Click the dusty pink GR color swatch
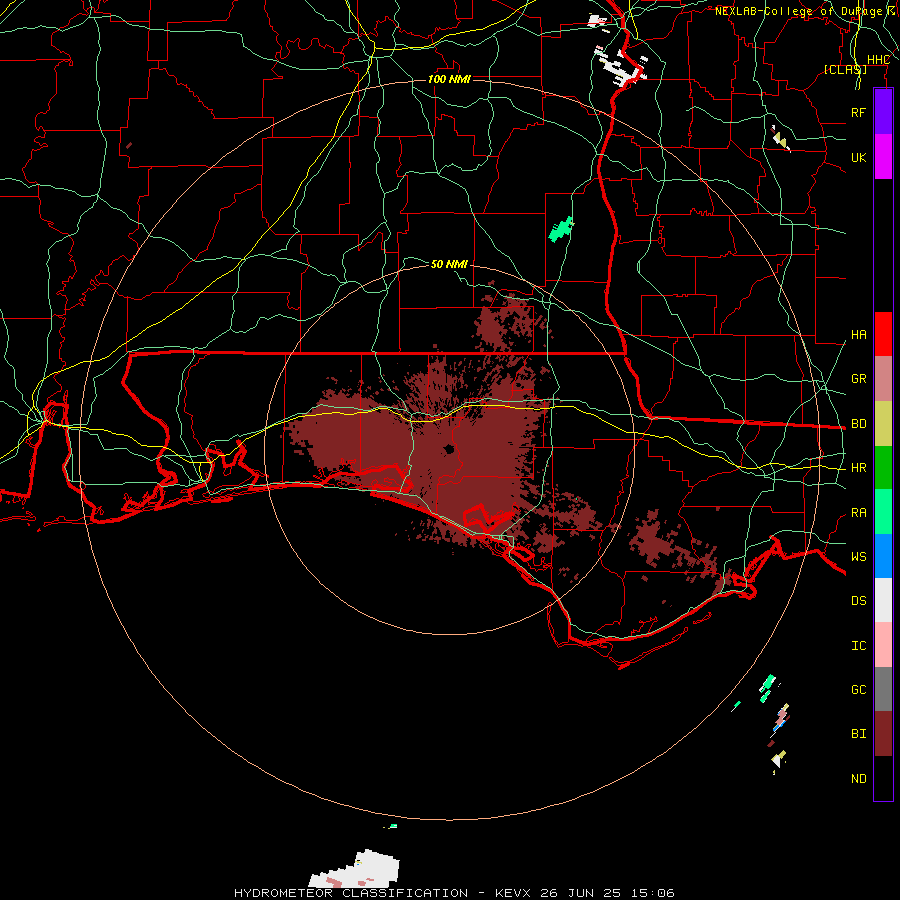The height and width of the screenshot is (900, 900). coord(883,378)
